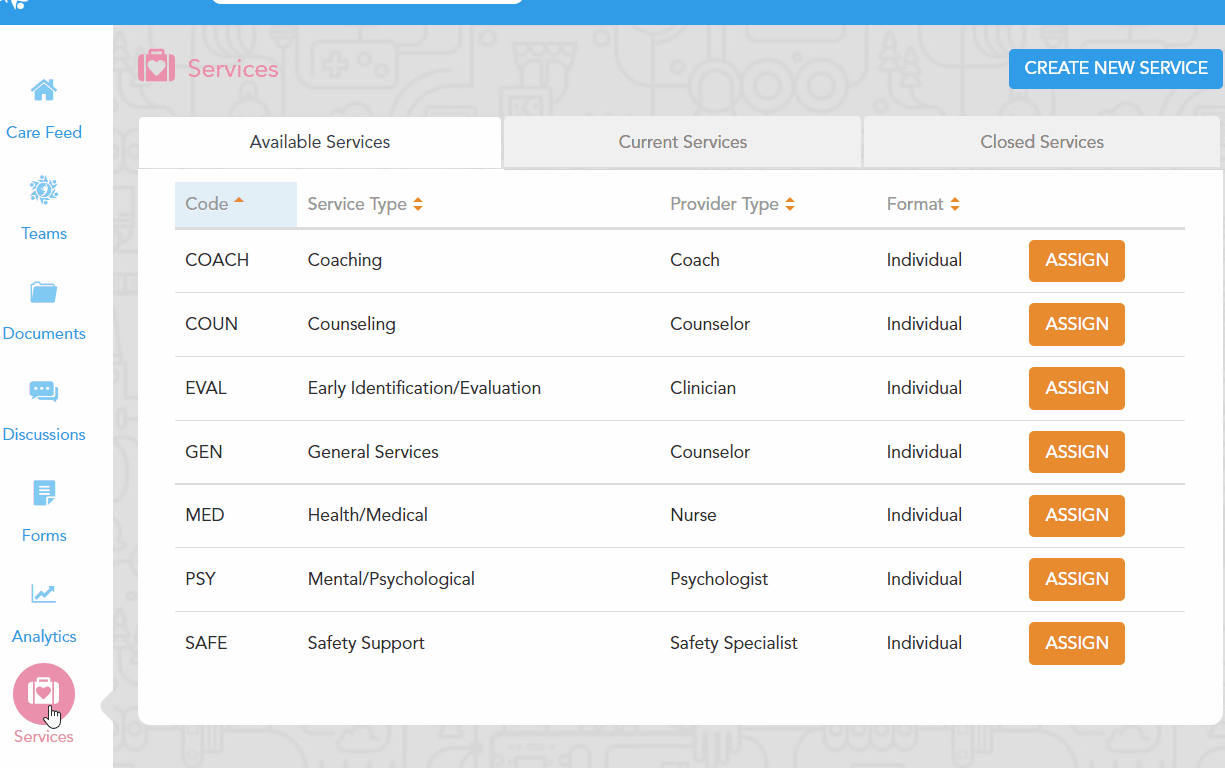Click Services briefcase icon in page header

[156, 68]
